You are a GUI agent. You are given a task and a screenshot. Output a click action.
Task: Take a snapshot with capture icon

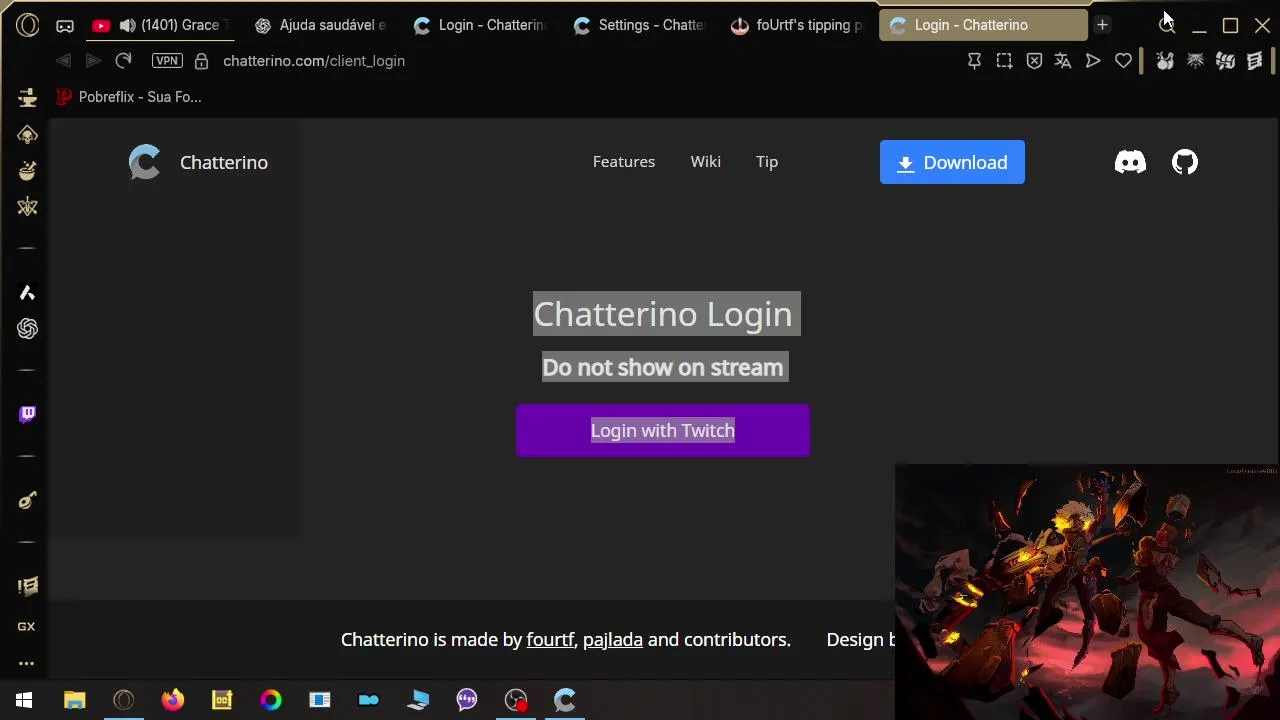tap(1004, 61)
